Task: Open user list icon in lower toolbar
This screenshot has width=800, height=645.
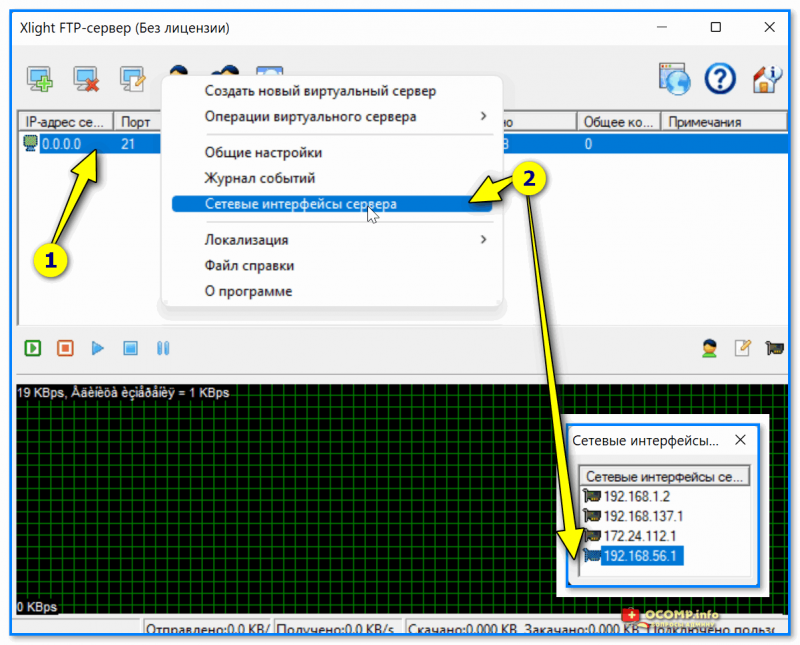Action: coord(709,348)
